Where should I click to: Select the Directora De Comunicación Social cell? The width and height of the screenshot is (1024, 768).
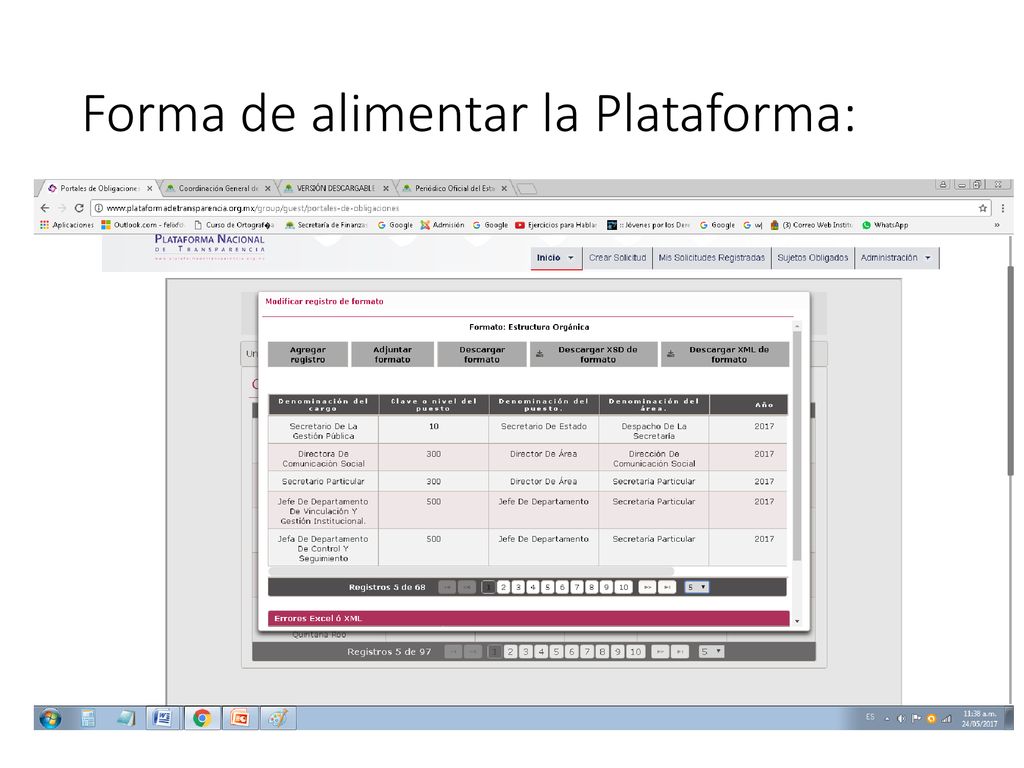(323, 458)
